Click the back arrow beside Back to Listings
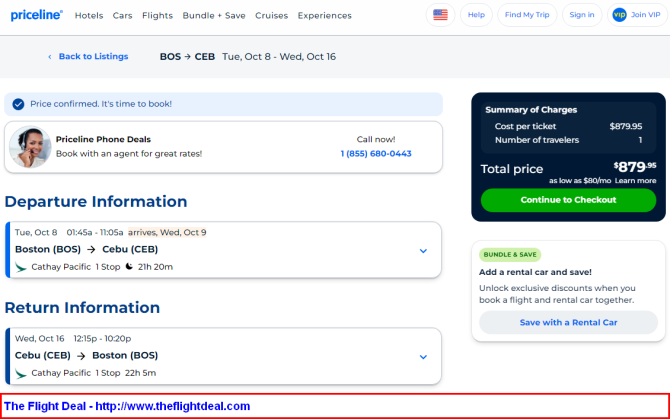 point(50,57)
